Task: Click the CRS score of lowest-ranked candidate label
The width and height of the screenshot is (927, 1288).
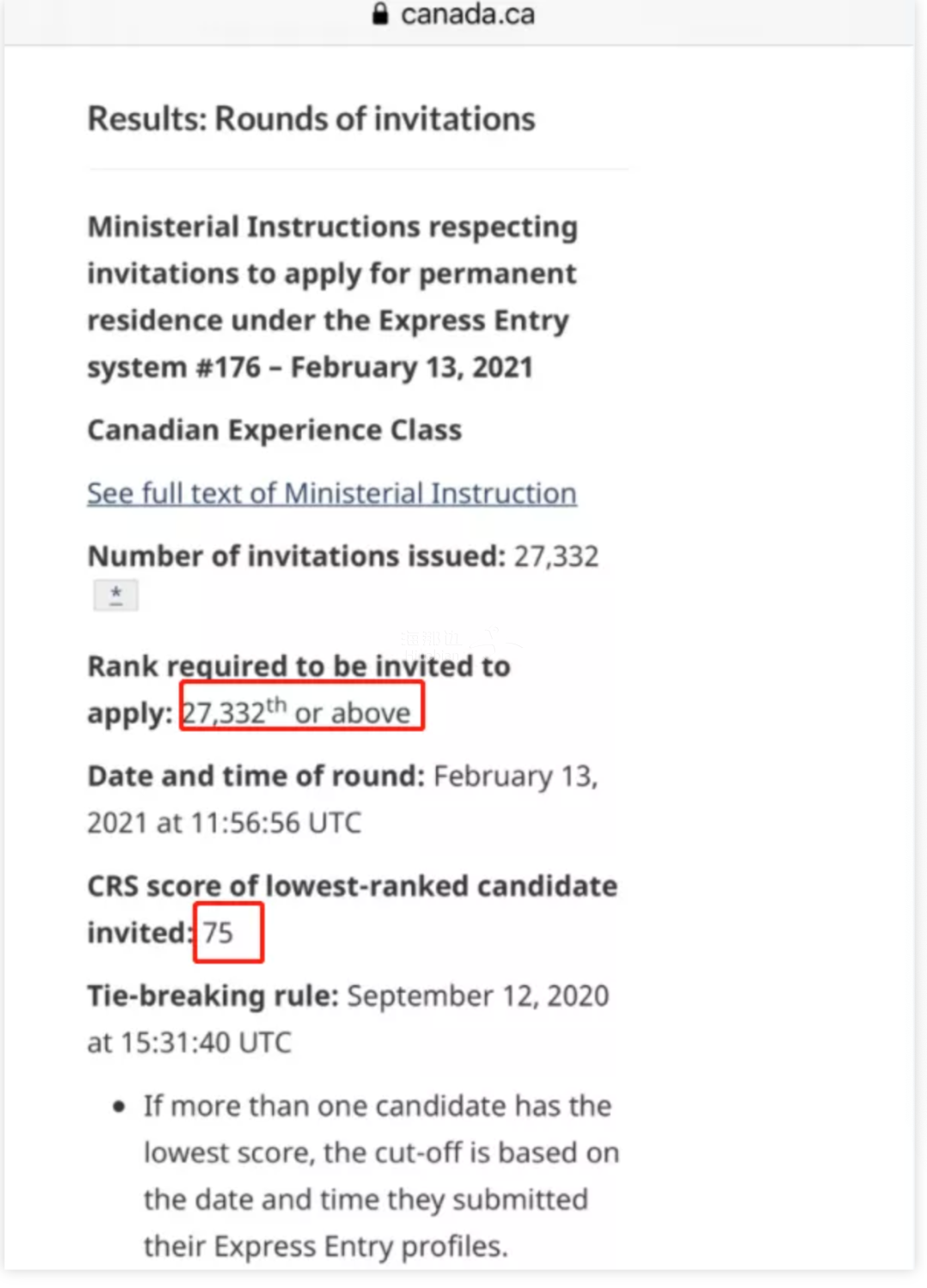Action: coord(353,886)
